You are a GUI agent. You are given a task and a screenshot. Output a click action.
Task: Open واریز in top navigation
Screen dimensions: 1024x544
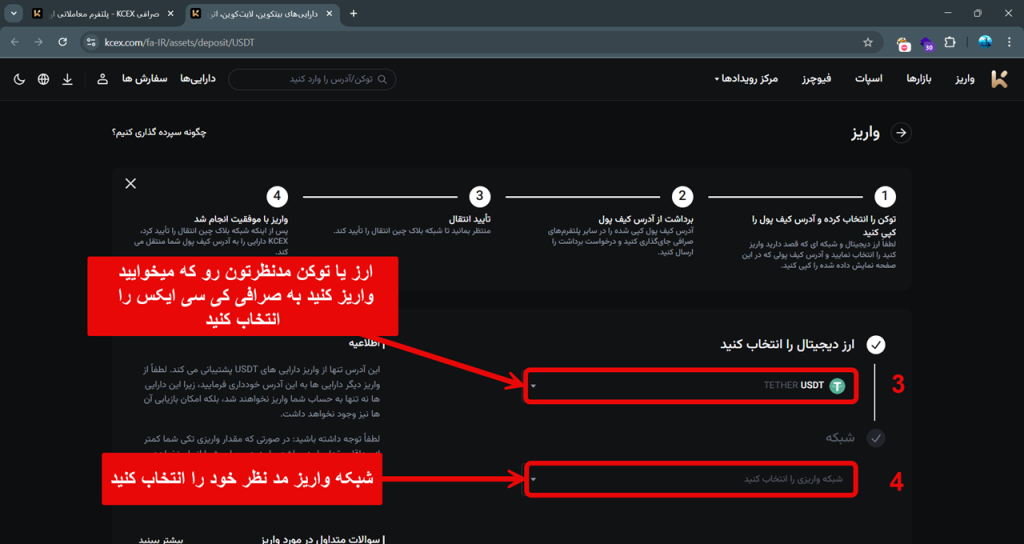[965, 79]
